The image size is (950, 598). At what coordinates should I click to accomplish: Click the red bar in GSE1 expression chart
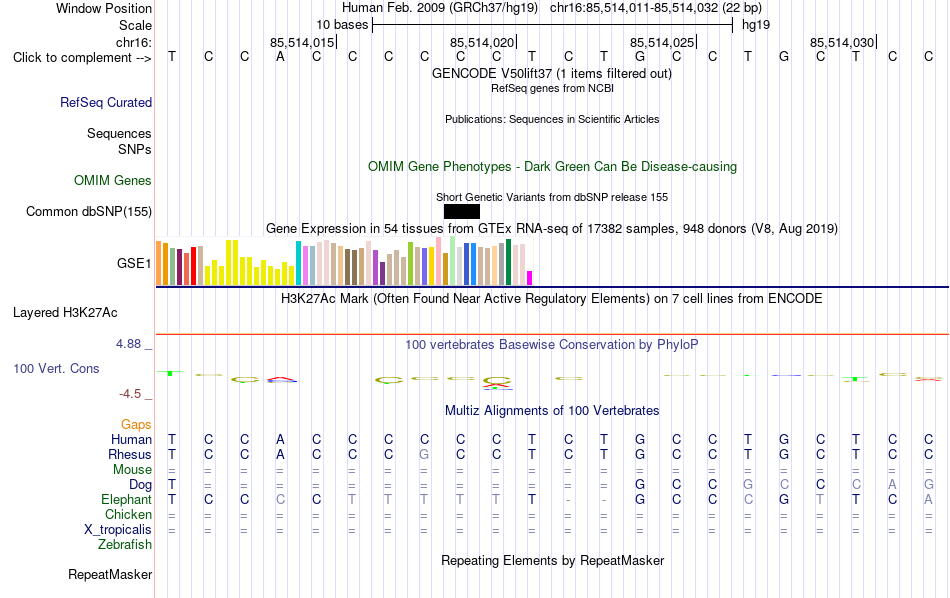click(193, 266)
